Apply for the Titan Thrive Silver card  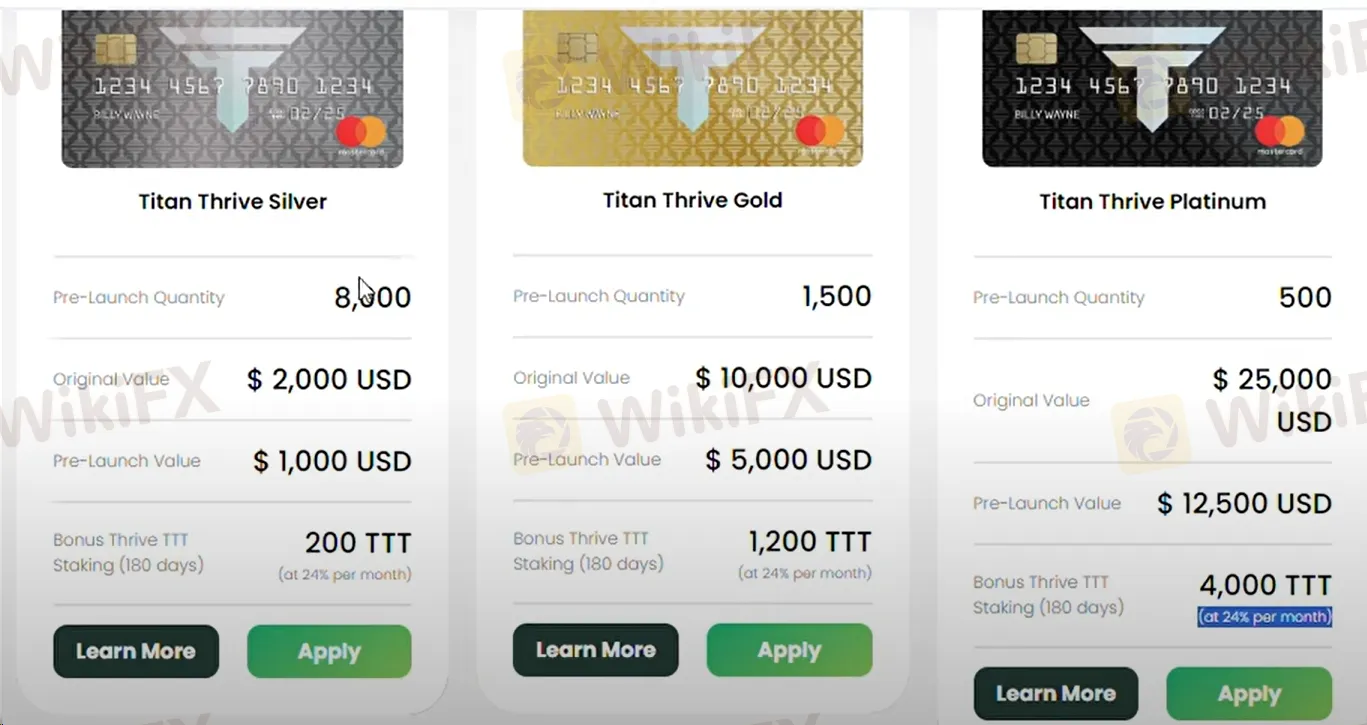coord(329,652)
